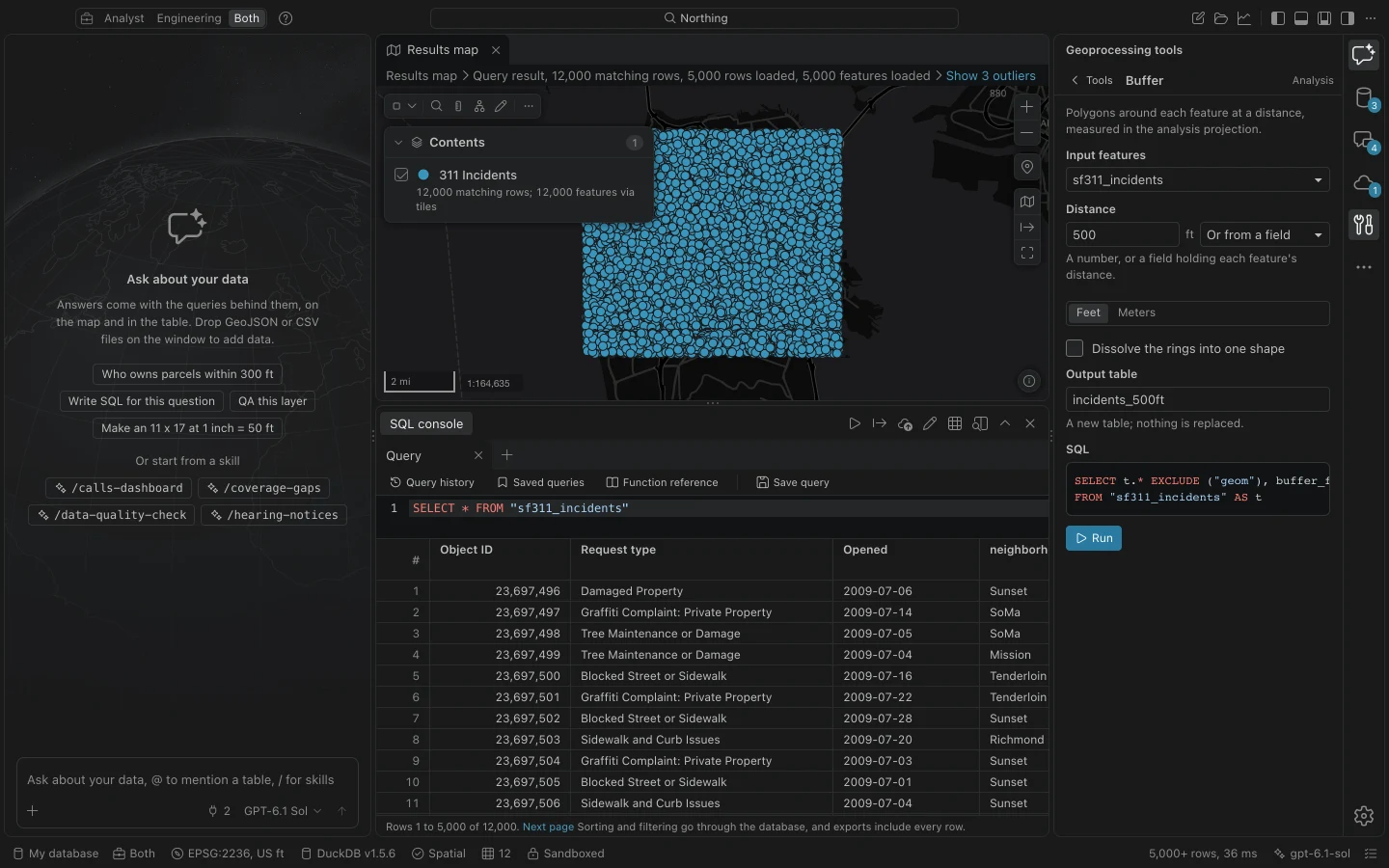Open the cloud panel with badge 1
Image resolution: width=1389 pixels, height=868 pixels.
point(1363,182)
